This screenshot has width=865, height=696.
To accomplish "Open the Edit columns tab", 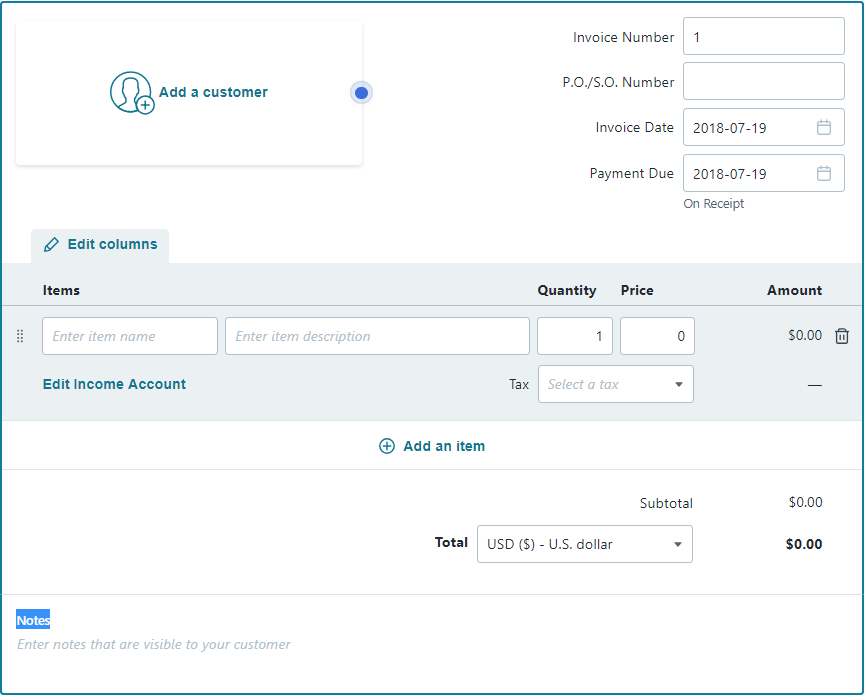I will [x=100, y=245].
